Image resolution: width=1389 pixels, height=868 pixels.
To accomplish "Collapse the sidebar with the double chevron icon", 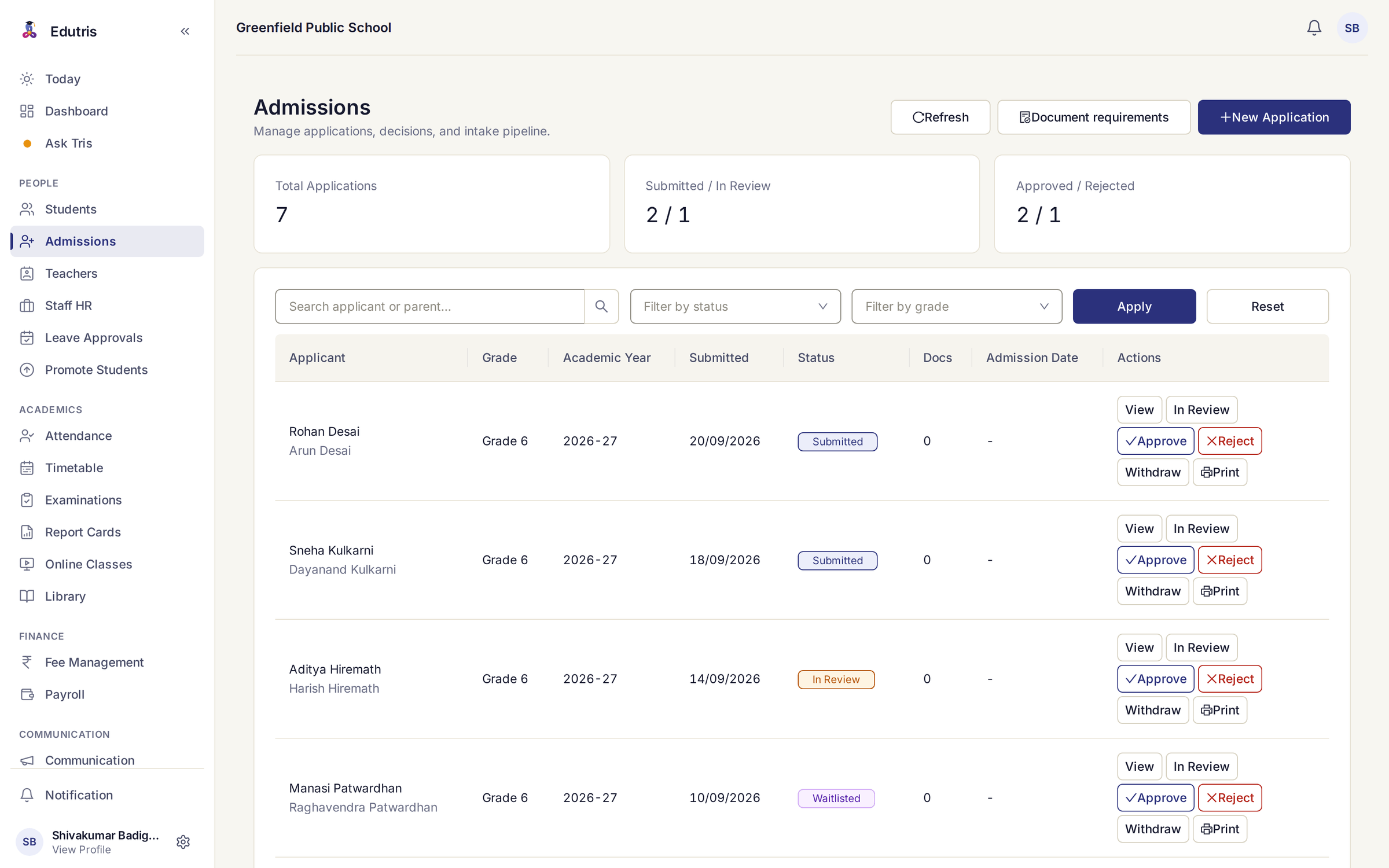I will tap(185, 31).
